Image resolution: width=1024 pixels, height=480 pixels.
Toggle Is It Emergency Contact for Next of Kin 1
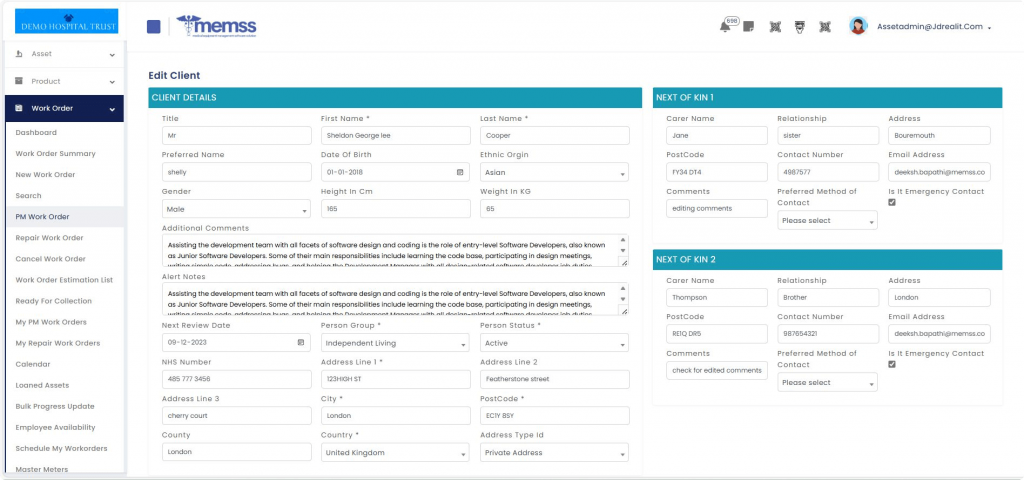(x=892, y=202)
